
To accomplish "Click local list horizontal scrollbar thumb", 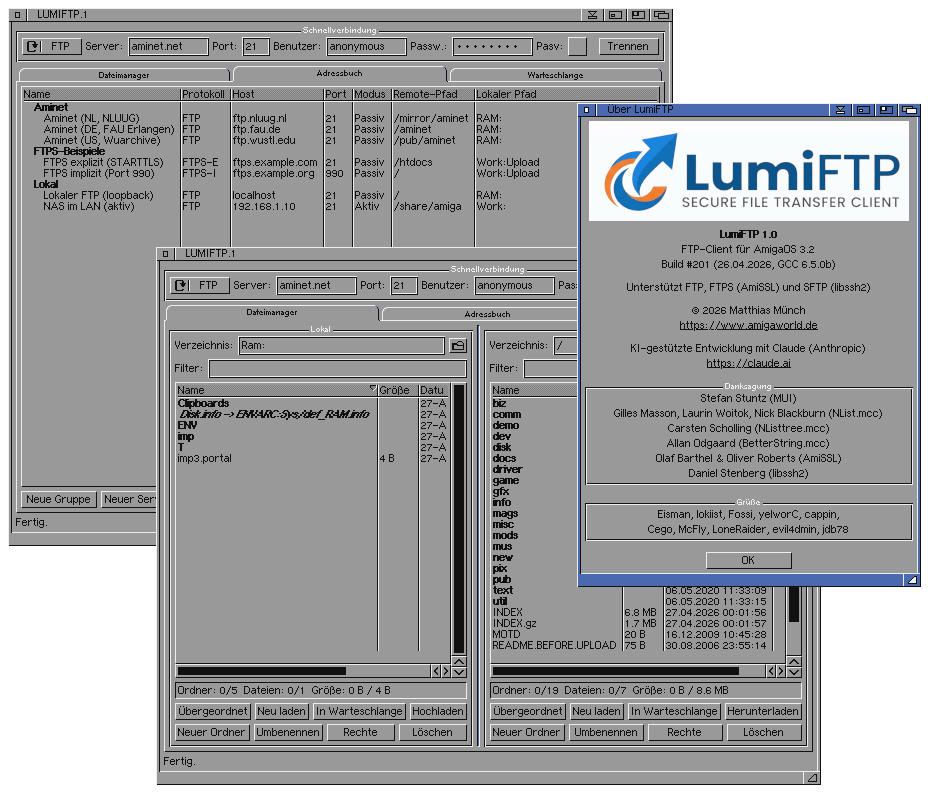I will click(262, 671).
